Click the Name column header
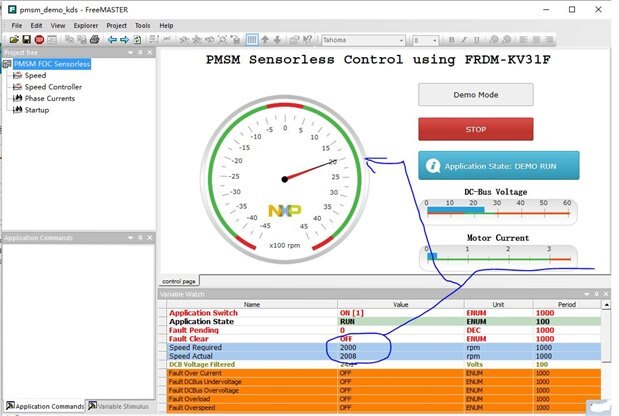 coord(252,304)
